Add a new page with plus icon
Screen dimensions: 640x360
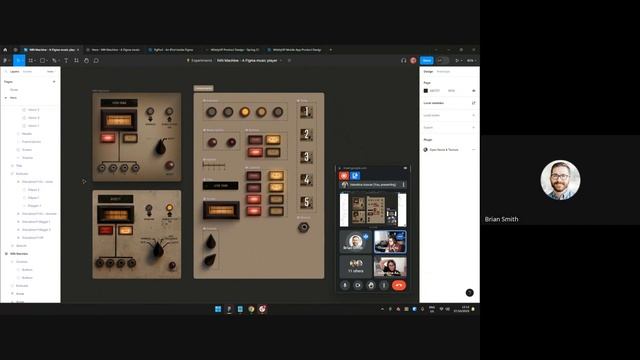[x=54, y=82]
